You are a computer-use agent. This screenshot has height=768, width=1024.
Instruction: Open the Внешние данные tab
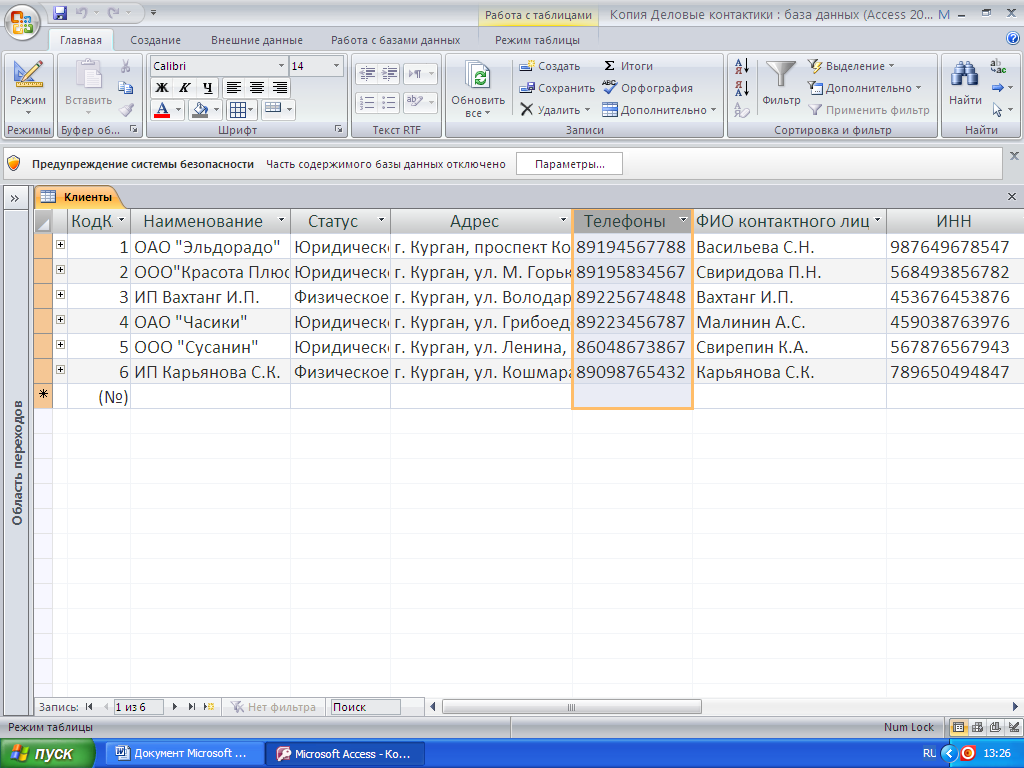[x=257, y=40]
